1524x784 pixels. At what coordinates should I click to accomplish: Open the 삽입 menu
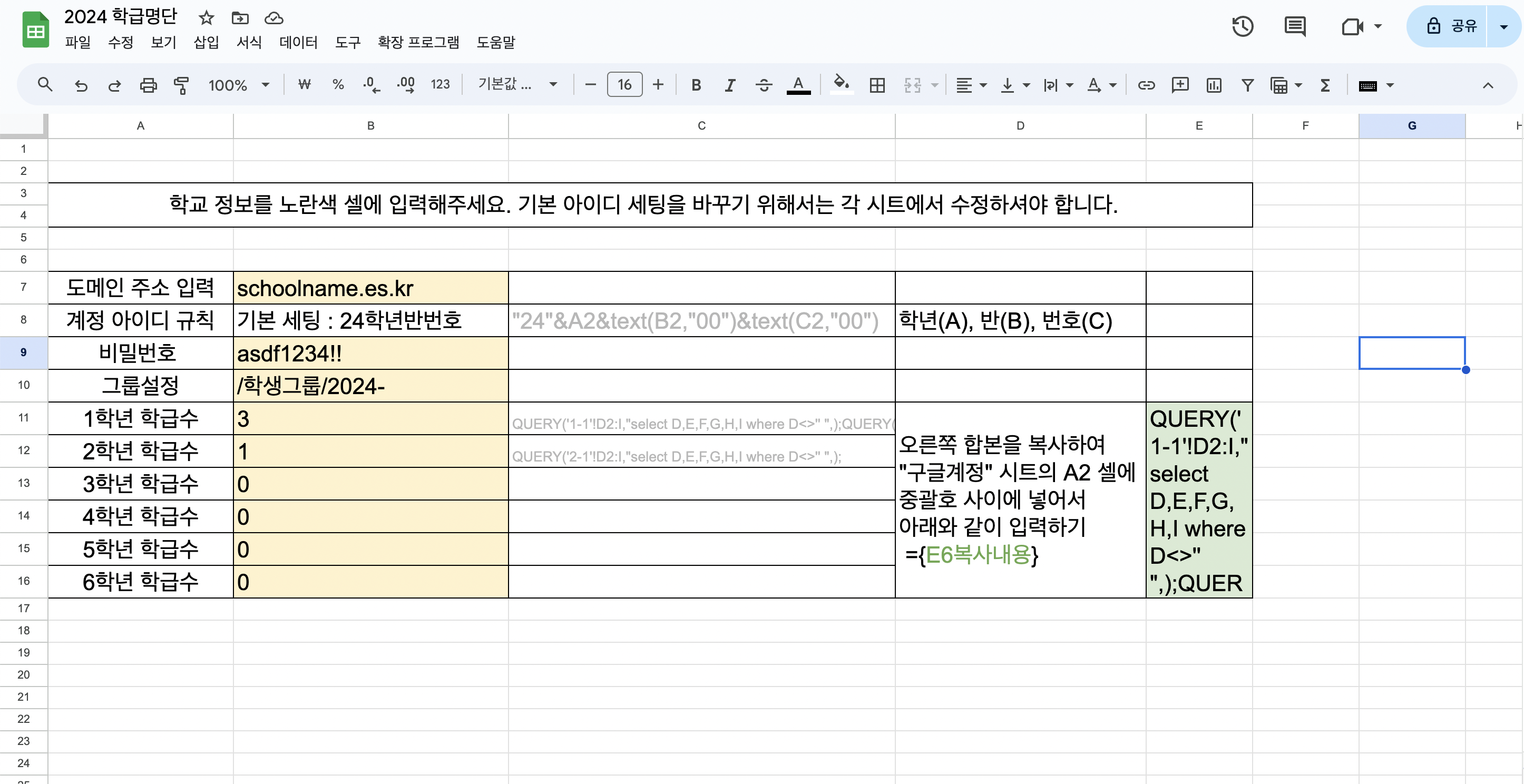point(206,42)
